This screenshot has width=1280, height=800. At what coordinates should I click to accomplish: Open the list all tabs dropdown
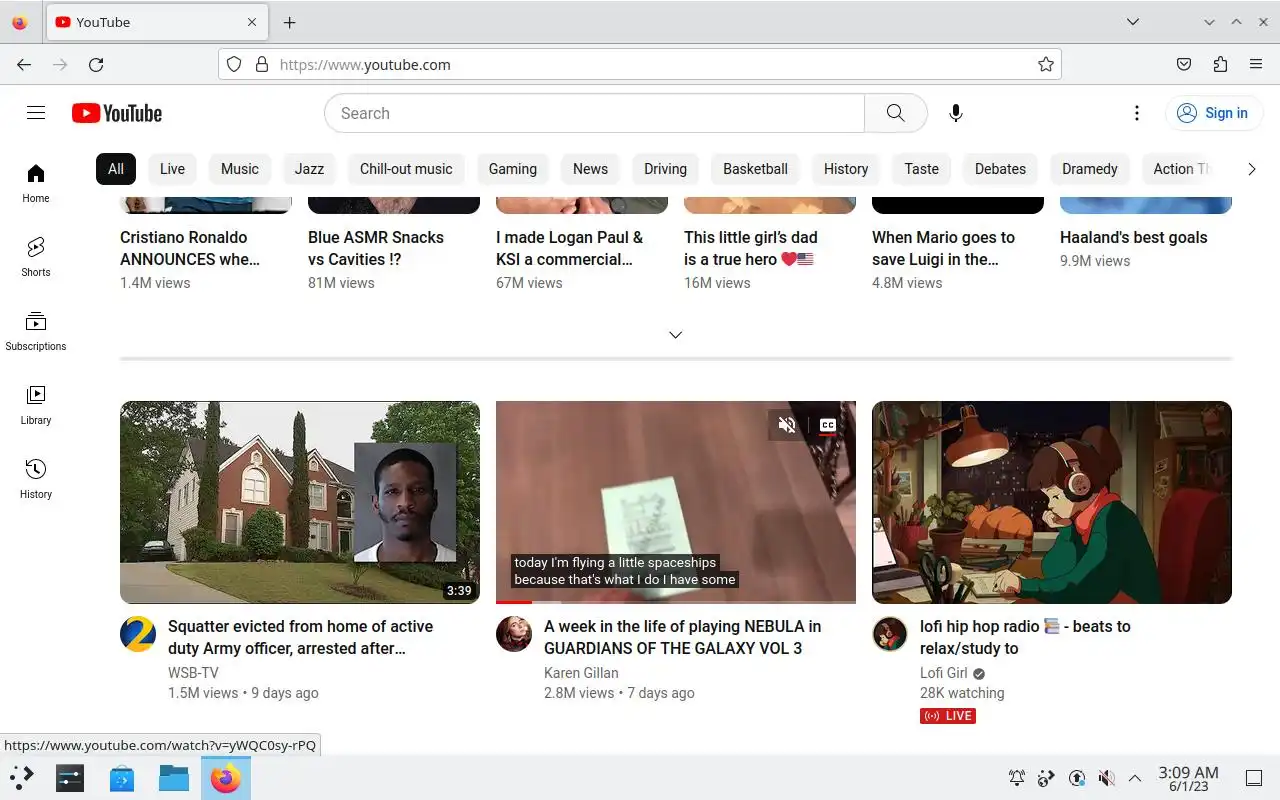coord(1133,22)
